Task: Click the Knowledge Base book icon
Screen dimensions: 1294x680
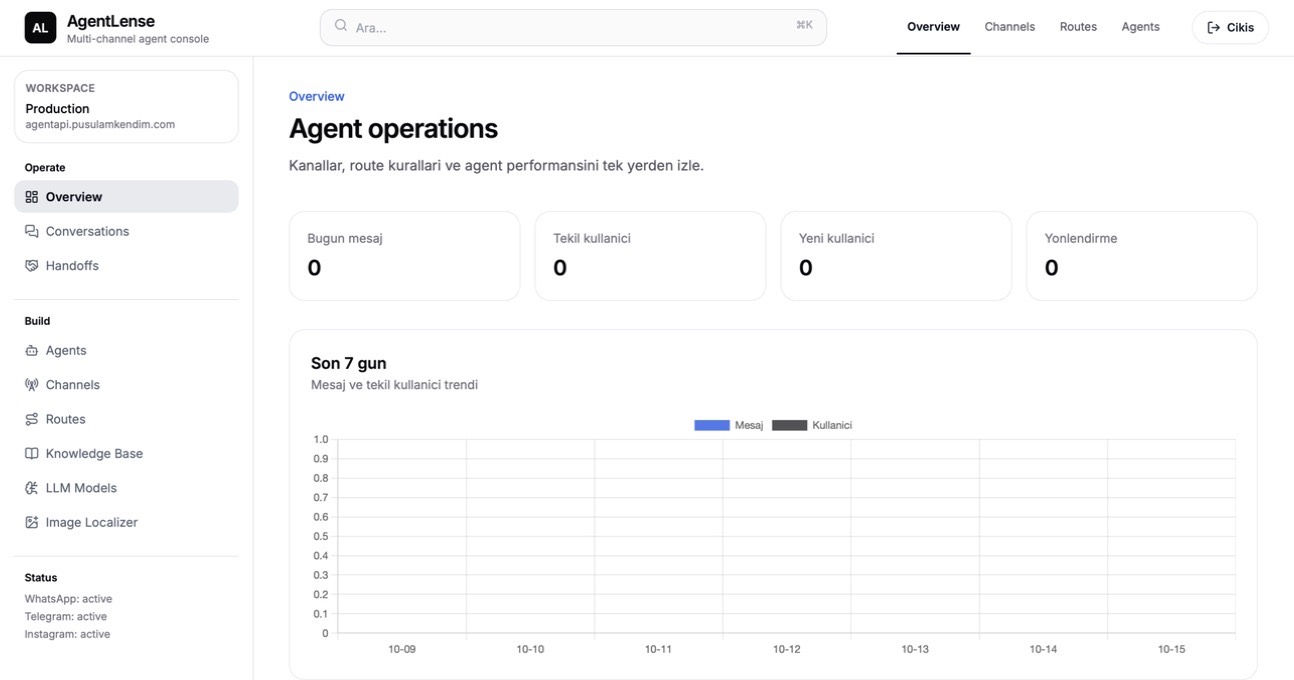Action: (x=32, y=454)
